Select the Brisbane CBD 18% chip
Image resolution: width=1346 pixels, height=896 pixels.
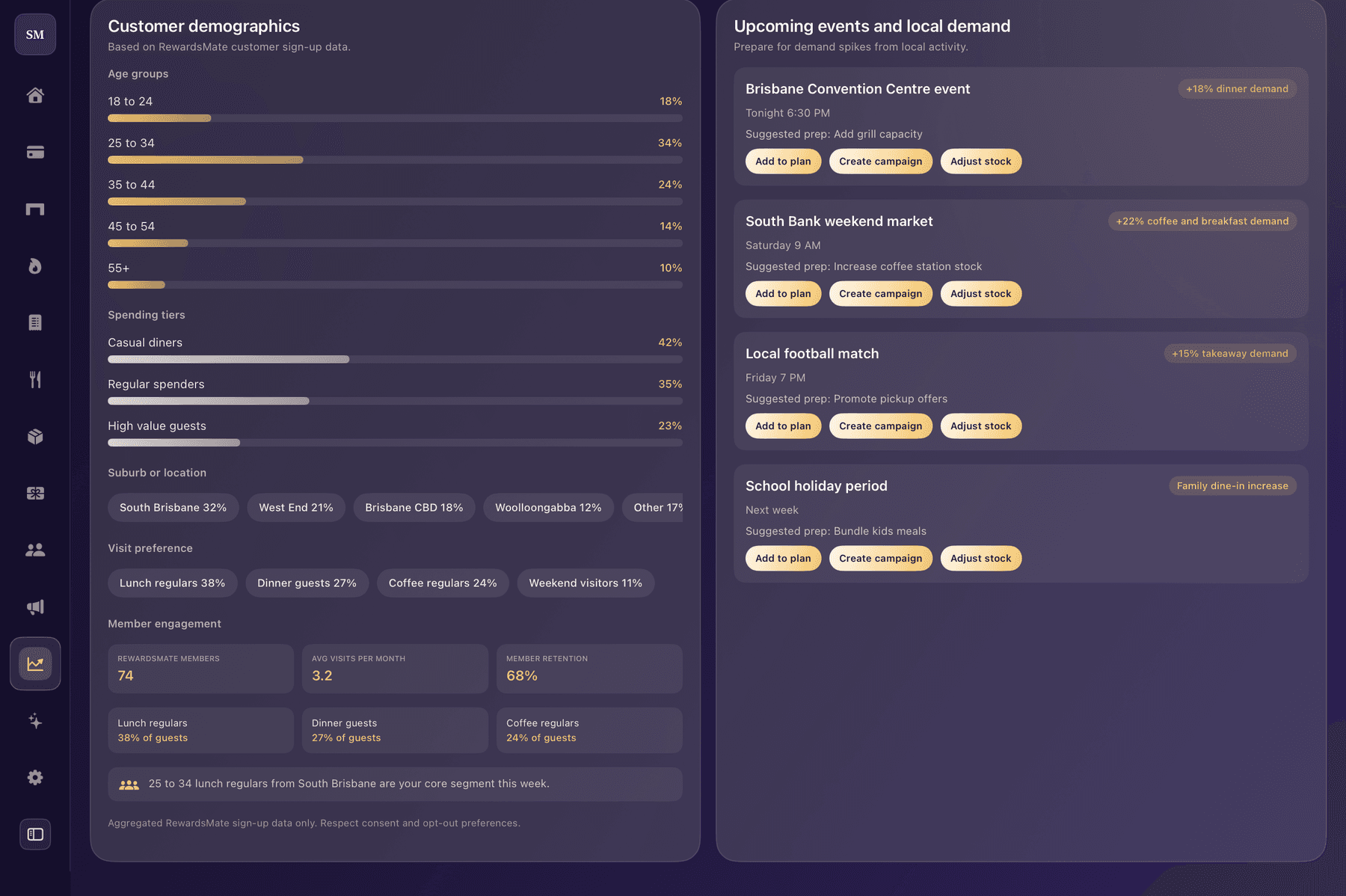pos(414,508)
